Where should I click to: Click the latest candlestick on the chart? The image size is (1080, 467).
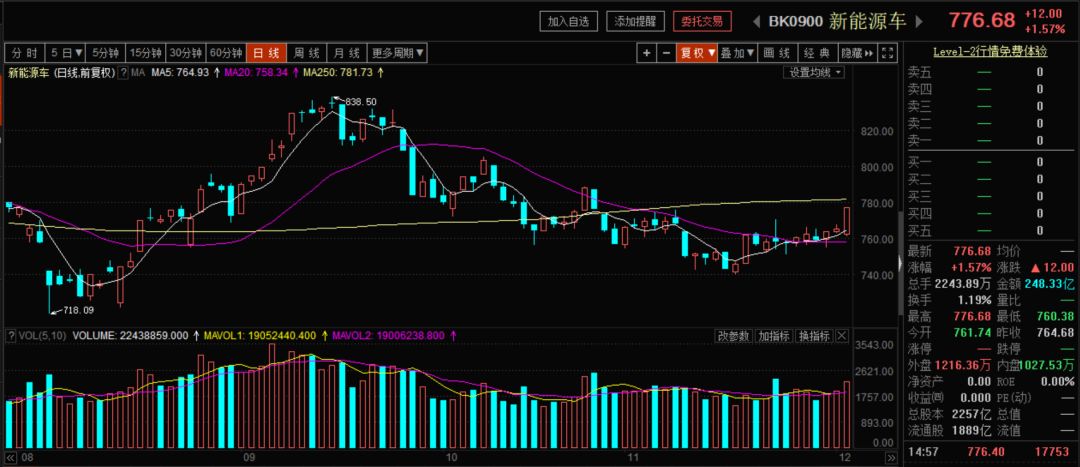click(847, 220)
